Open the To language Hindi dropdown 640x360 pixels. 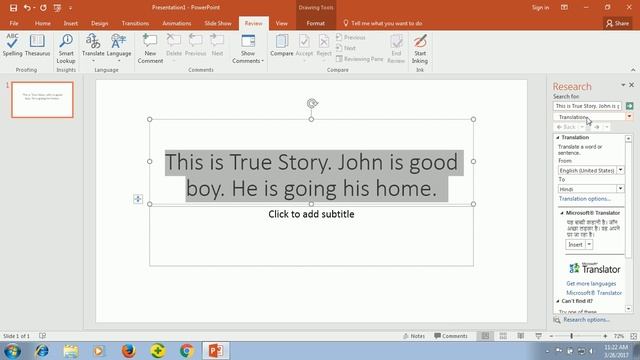click(620, 189)
